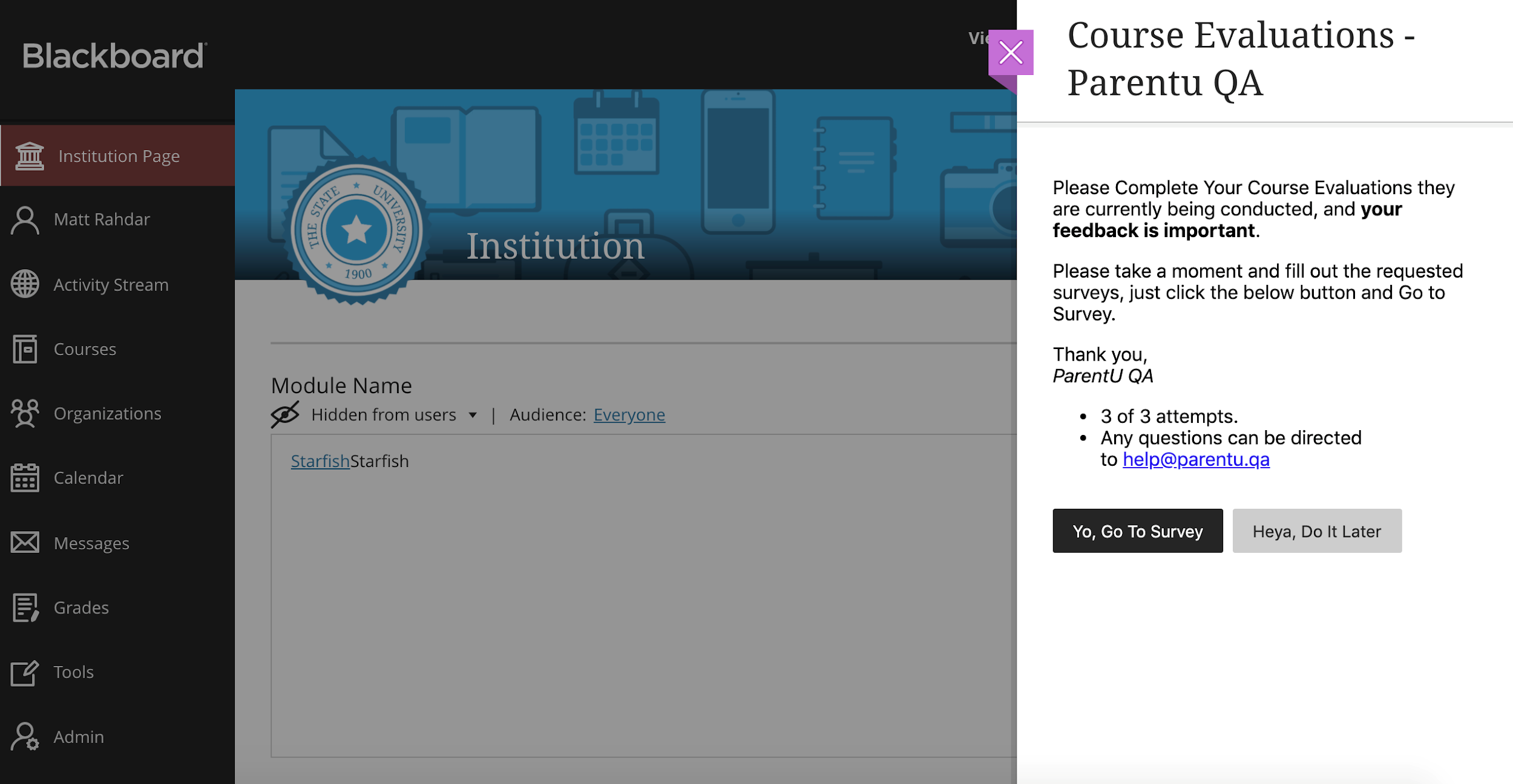Click the Calendar icon in the sidebar
Viewport: 1513px width, 784px height.
(25, 478)
